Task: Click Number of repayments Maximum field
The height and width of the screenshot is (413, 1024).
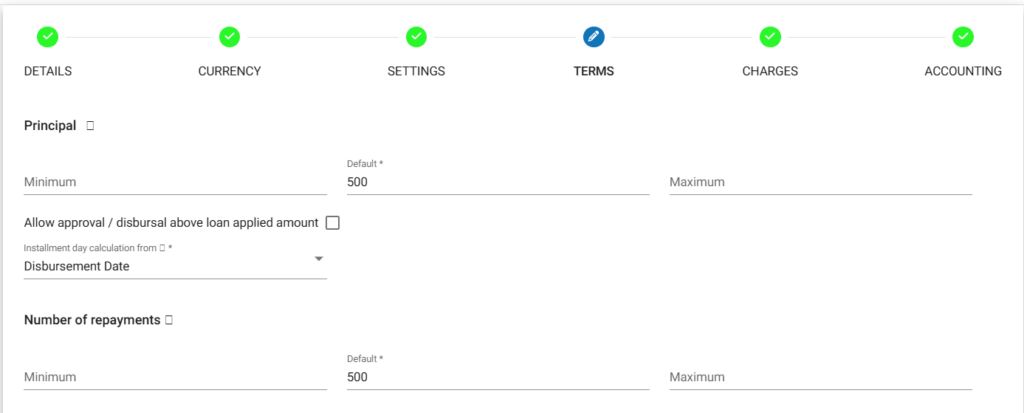Action: coord(820,377)
